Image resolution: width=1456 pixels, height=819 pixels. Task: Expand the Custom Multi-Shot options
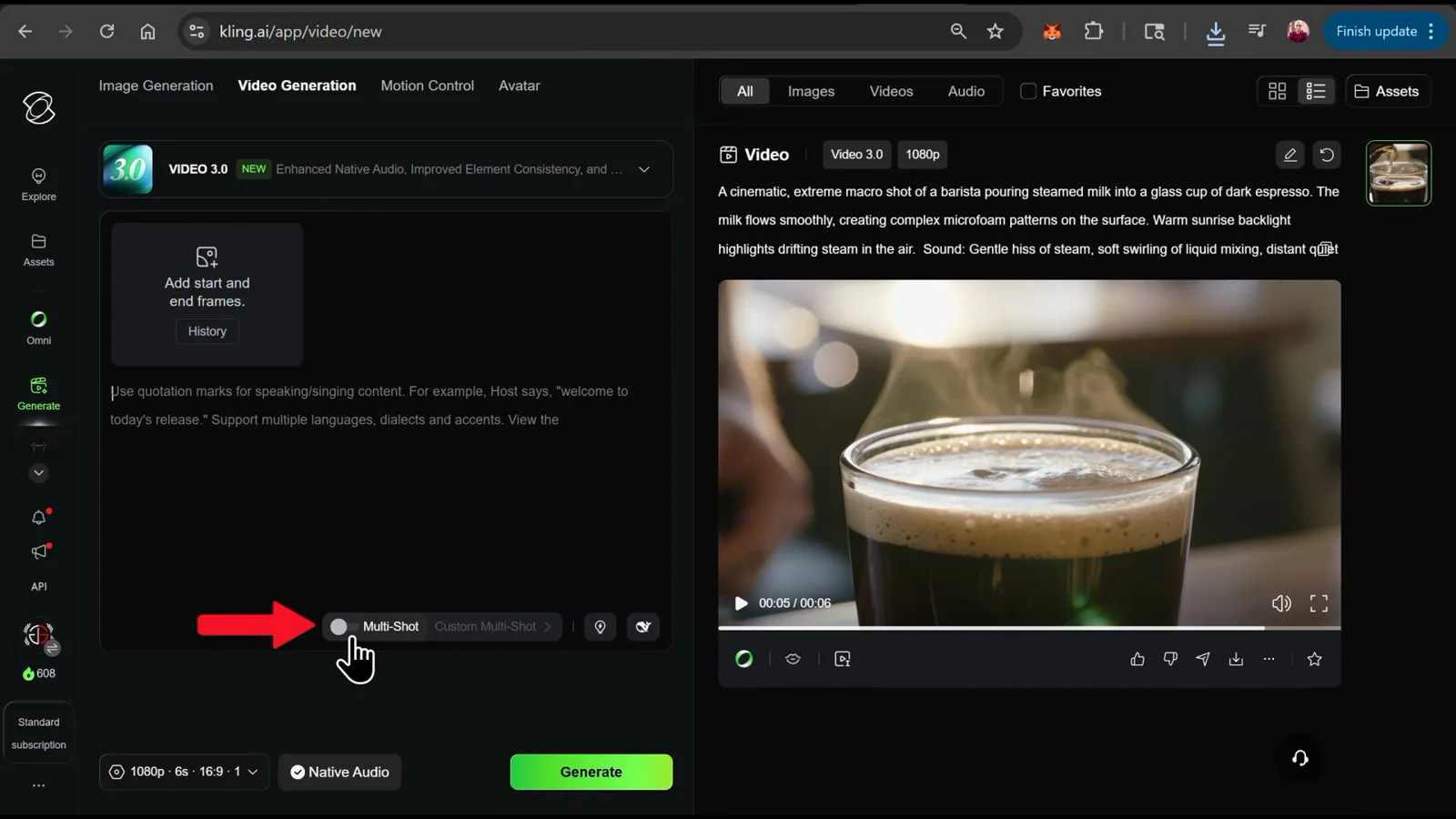(492, 627)
